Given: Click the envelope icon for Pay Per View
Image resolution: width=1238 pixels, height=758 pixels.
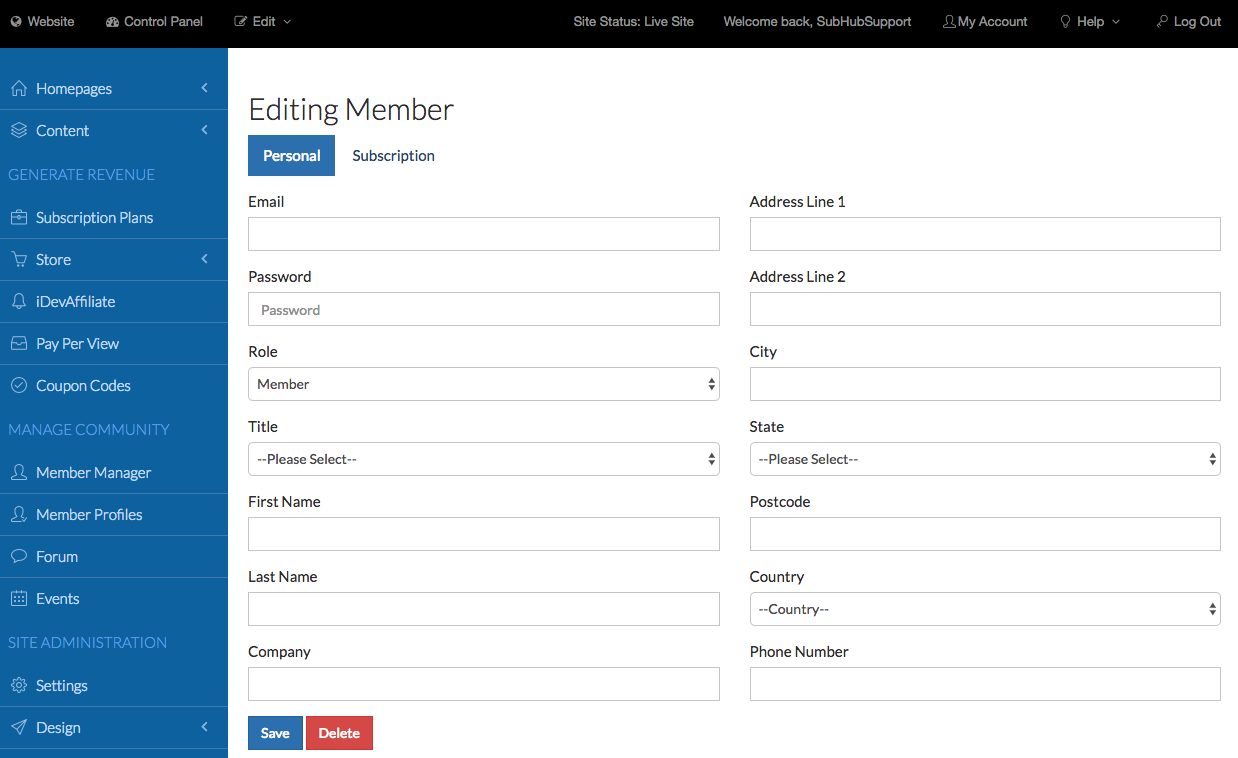Looking at the screenshot, I should [x=18, y=344].
